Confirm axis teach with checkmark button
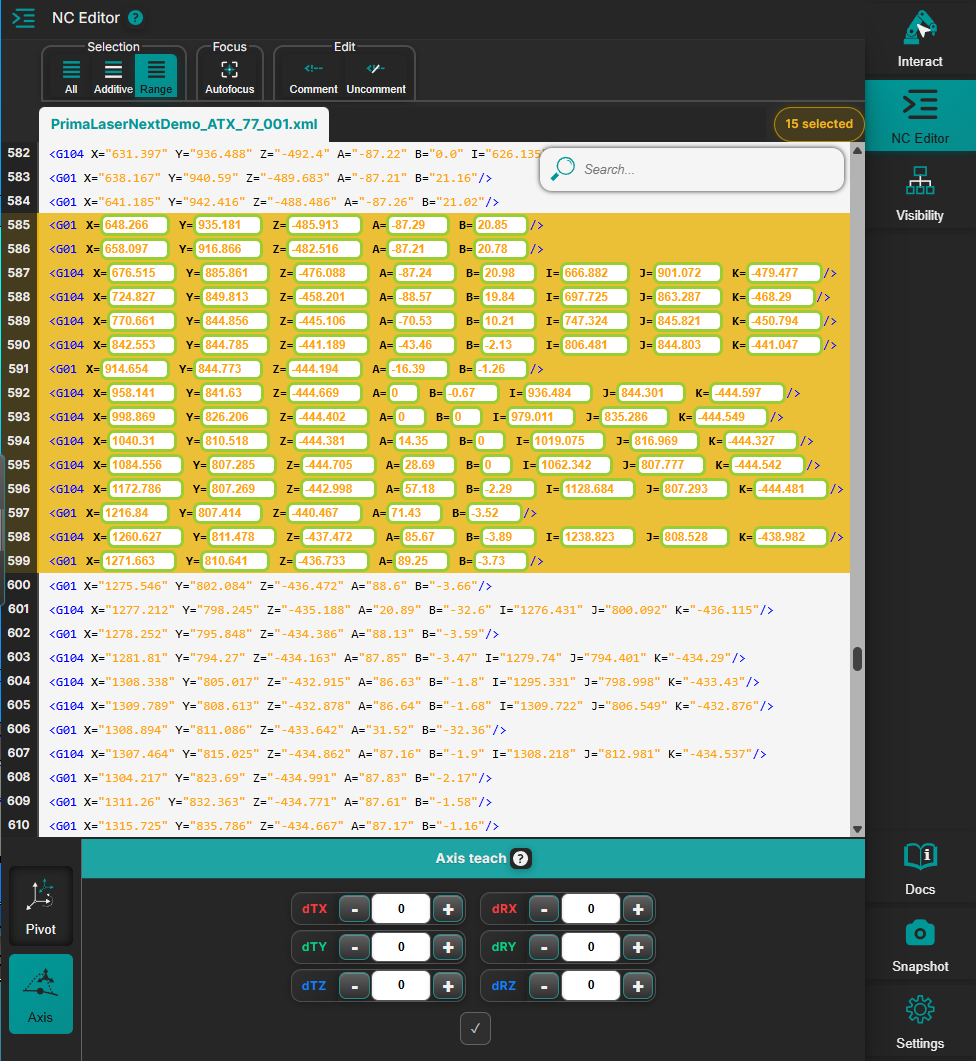Viewport: 976px width, 1061px height. coord(475,1029)
